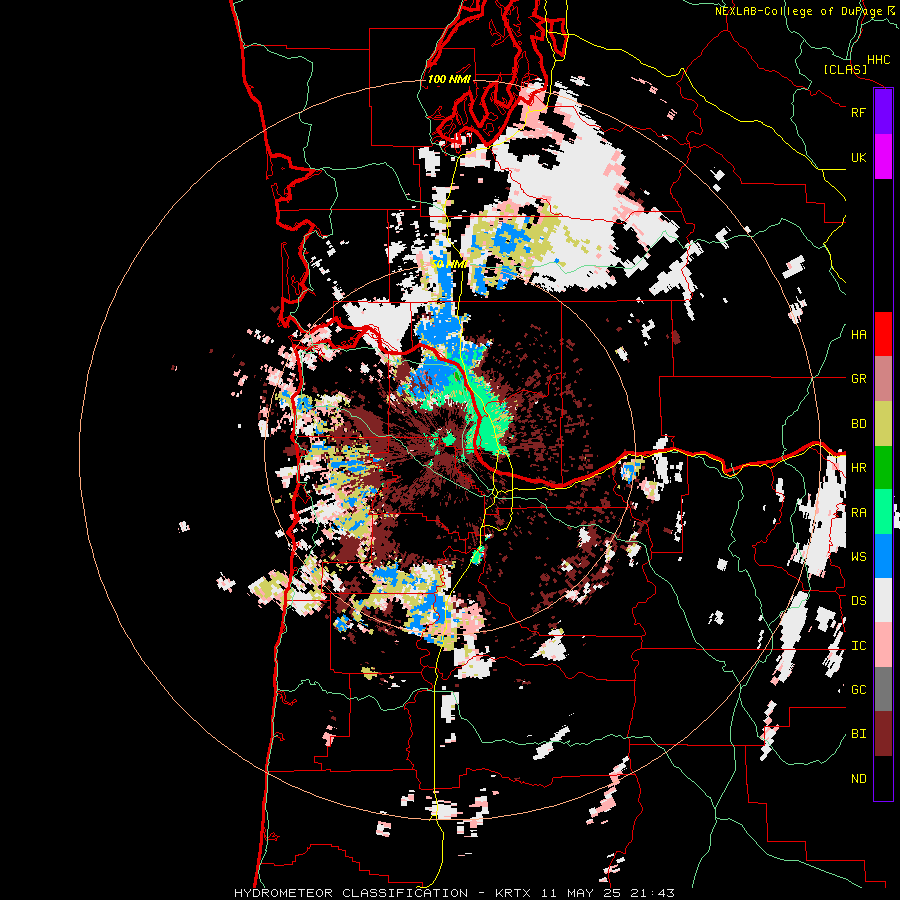Click the '[CLAS]' units label

click(x=845, y=69)
